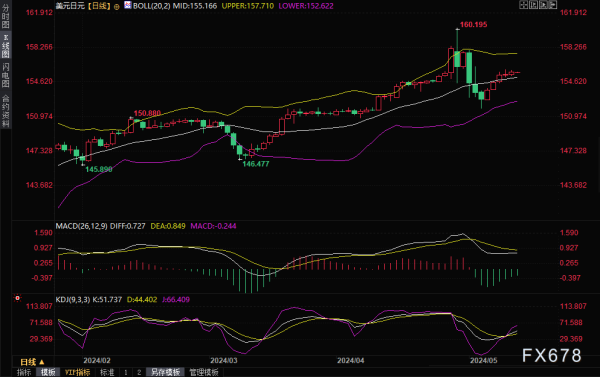Open 合约资料 in left sidebar
This screenshot has width=600, height=377.
tap(5, 111)
